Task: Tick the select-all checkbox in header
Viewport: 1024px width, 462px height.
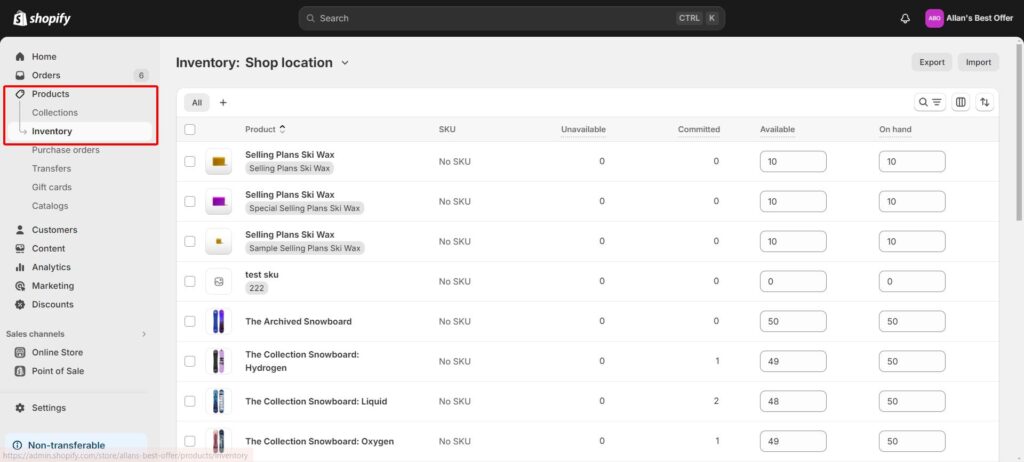Action: [190, 129]
